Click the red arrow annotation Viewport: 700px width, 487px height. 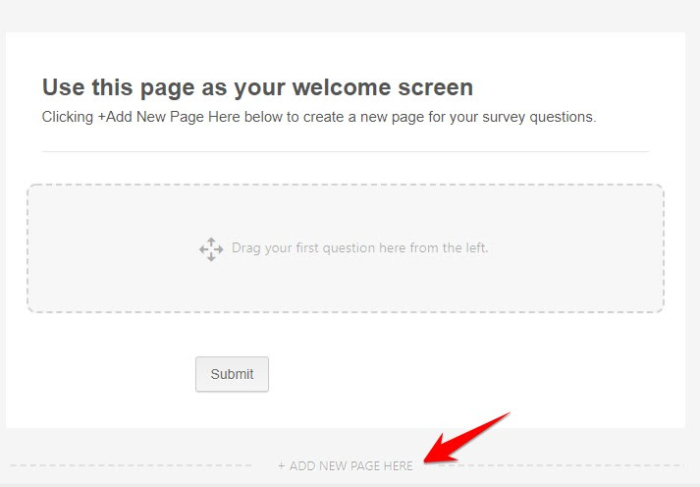[468, 438]
